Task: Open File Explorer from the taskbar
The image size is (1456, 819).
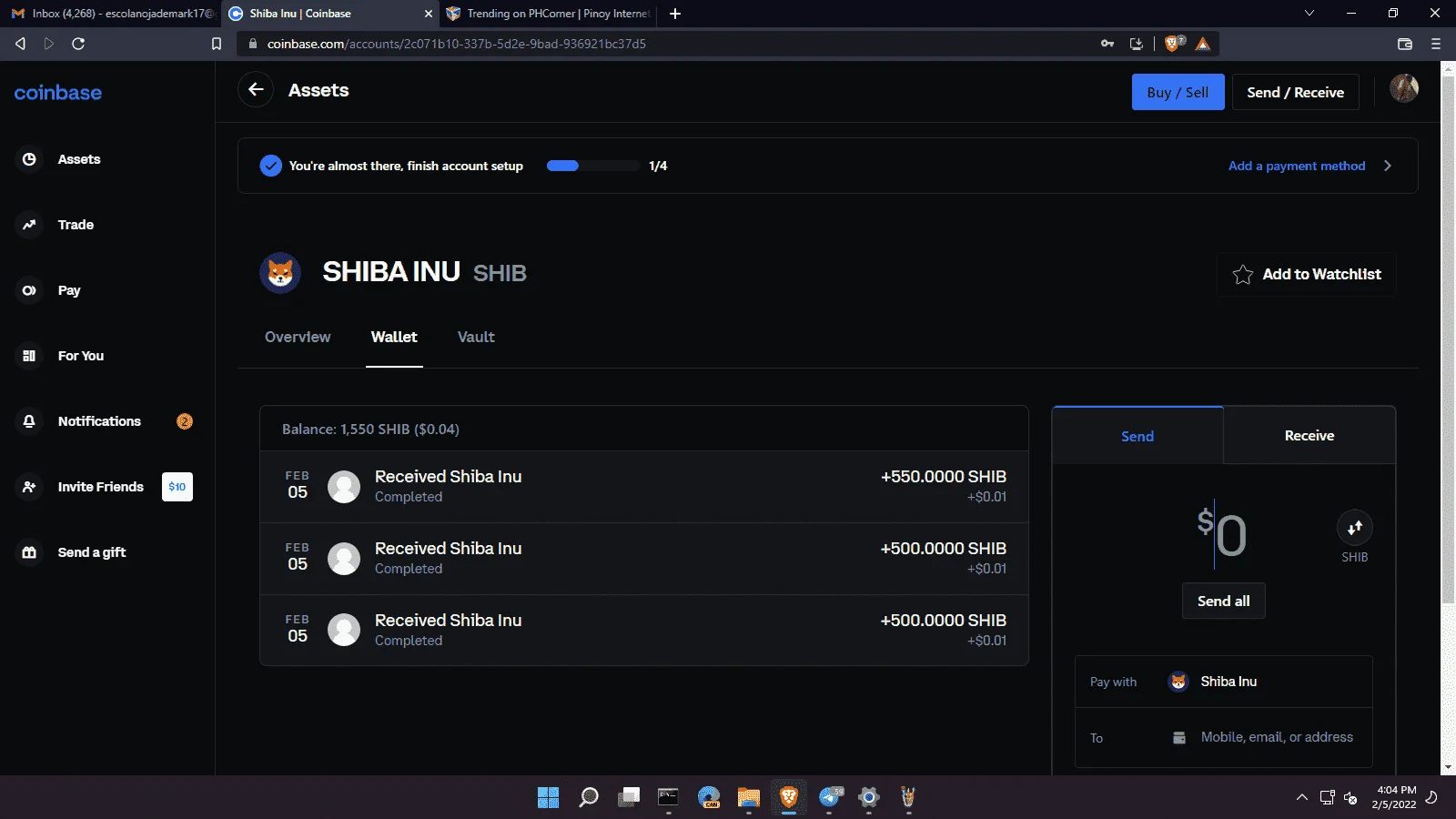Action: [749, 798]
